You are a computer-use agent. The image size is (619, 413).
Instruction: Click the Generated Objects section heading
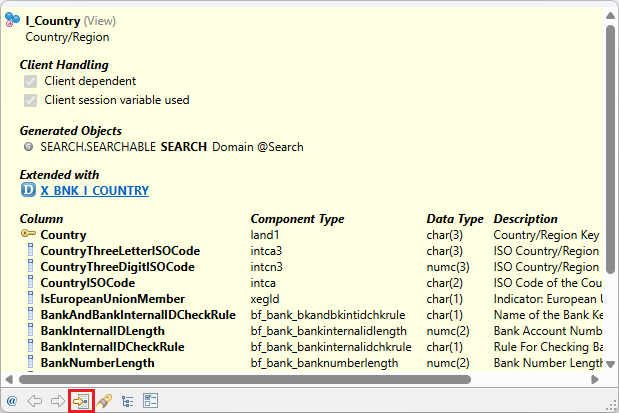pos(71,131)
